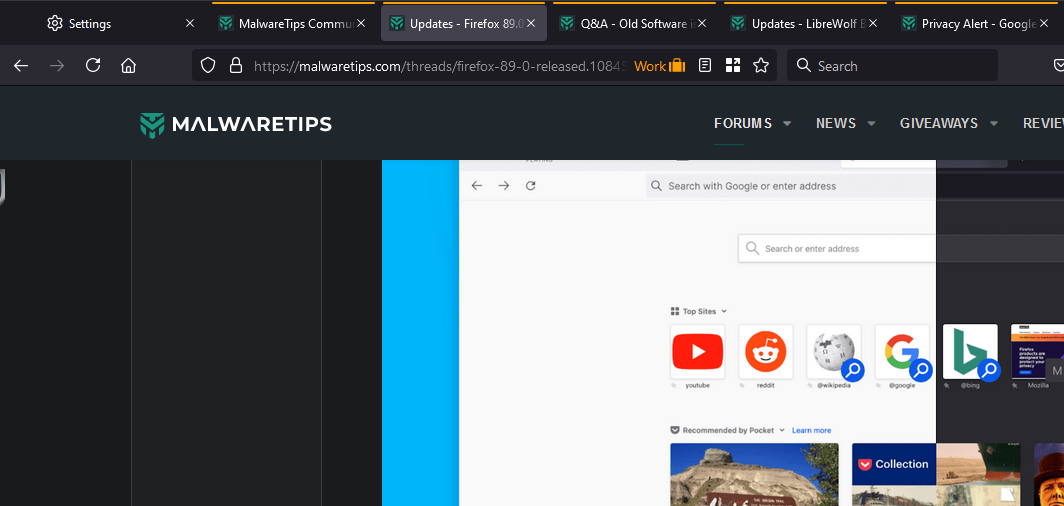This screenshot has width=1064, height=506.
Task: Open Updates - LibreWolf tab
Action: pyautogui.click(x=805, y=23)
